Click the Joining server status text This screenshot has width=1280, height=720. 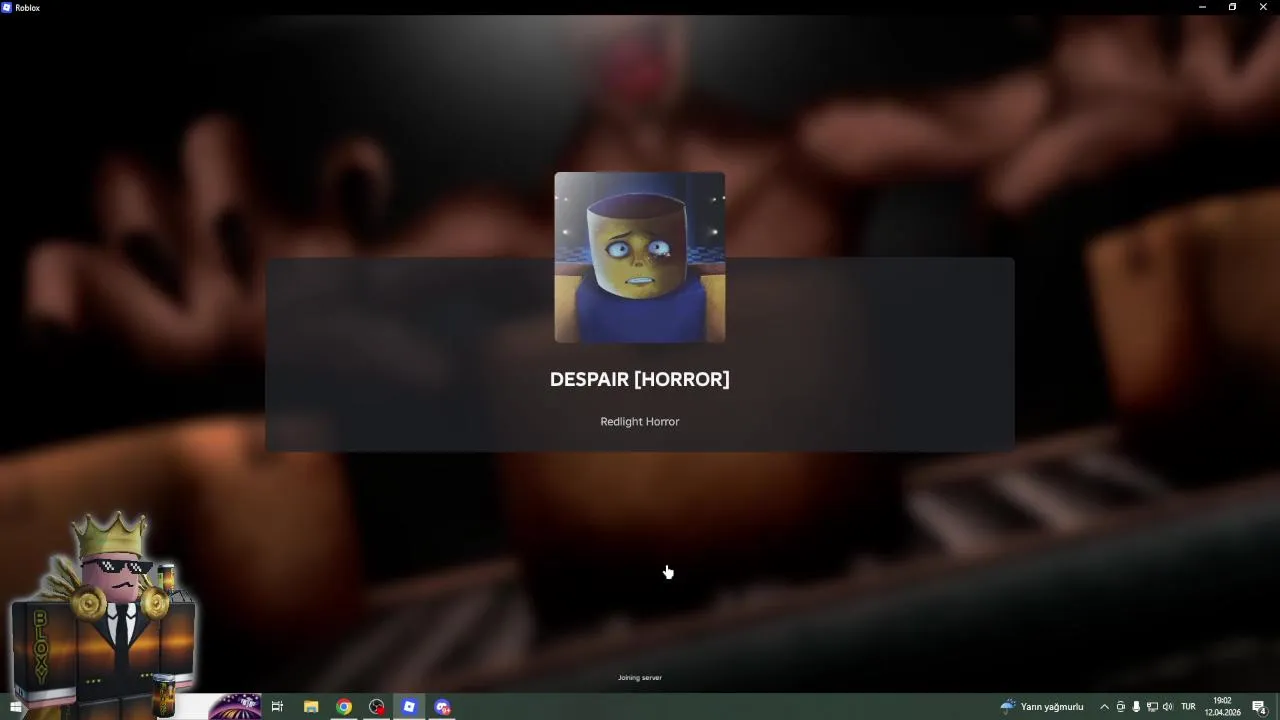click(640, 678)
